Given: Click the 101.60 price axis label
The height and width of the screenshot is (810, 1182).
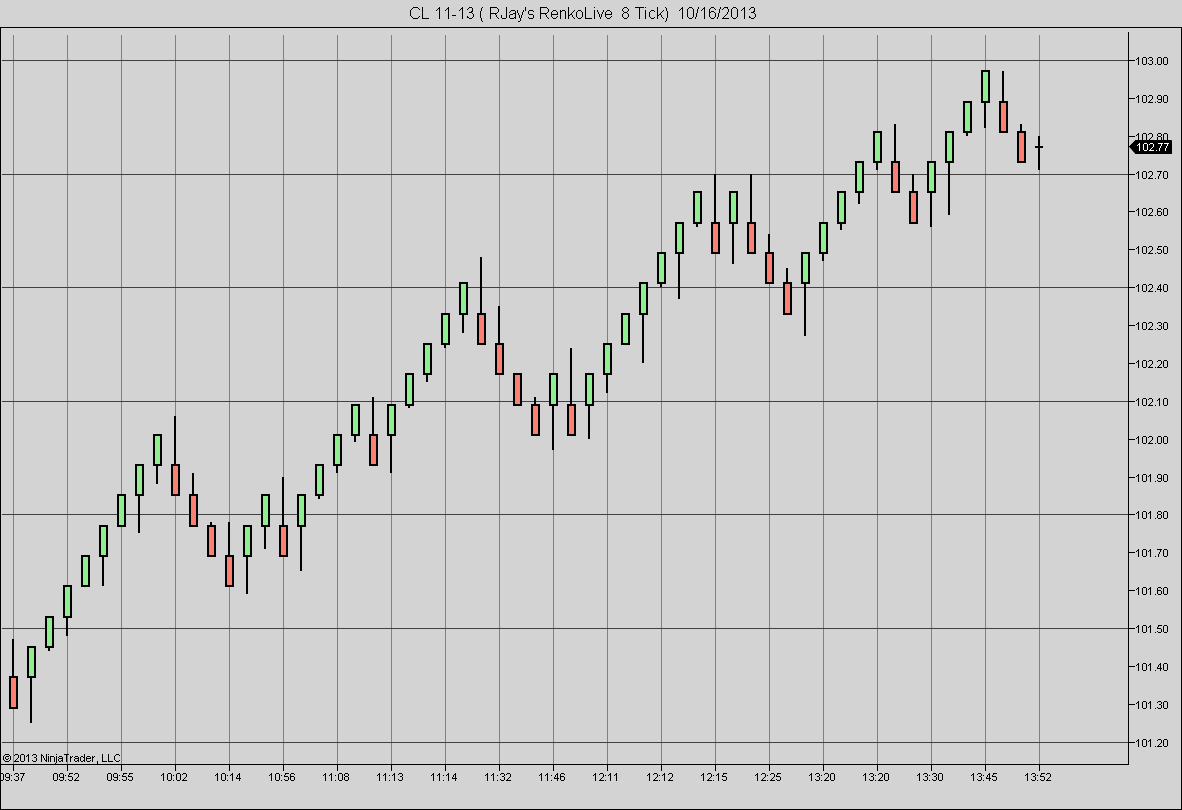Looking at the screenshot, I should click(x=1152, y=591).
